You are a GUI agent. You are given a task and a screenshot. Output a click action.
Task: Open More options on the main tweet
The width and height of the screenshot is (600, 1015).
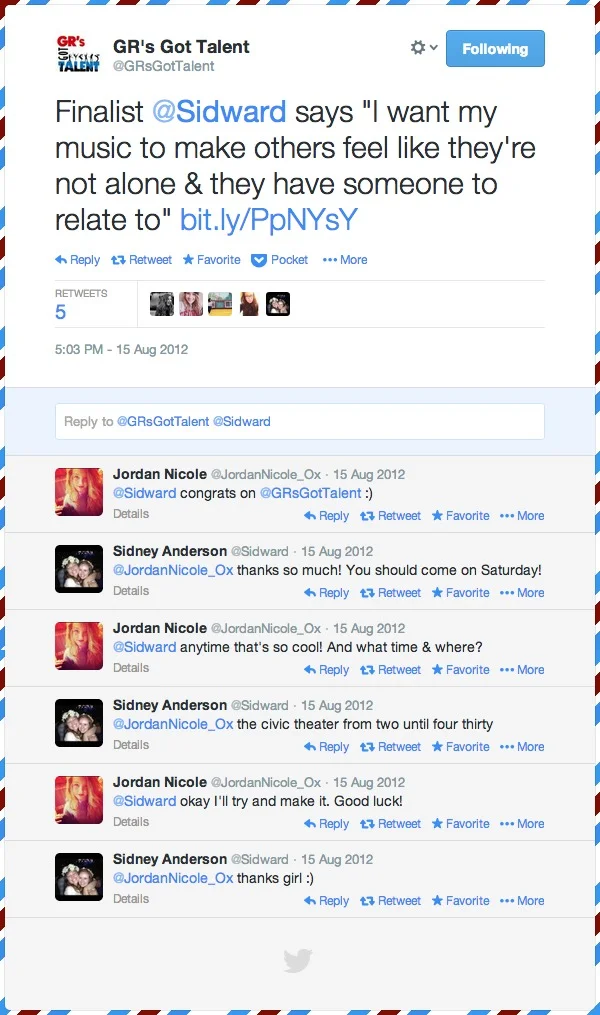[x=345, y=260]
